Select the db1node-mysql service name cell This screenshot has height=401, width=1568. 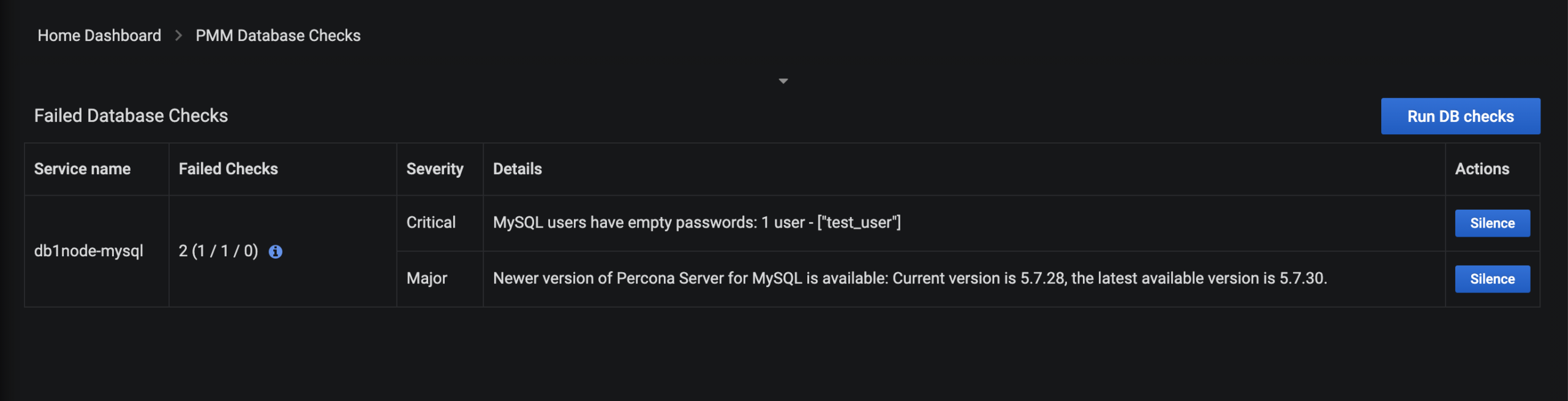tap(89, 251)
